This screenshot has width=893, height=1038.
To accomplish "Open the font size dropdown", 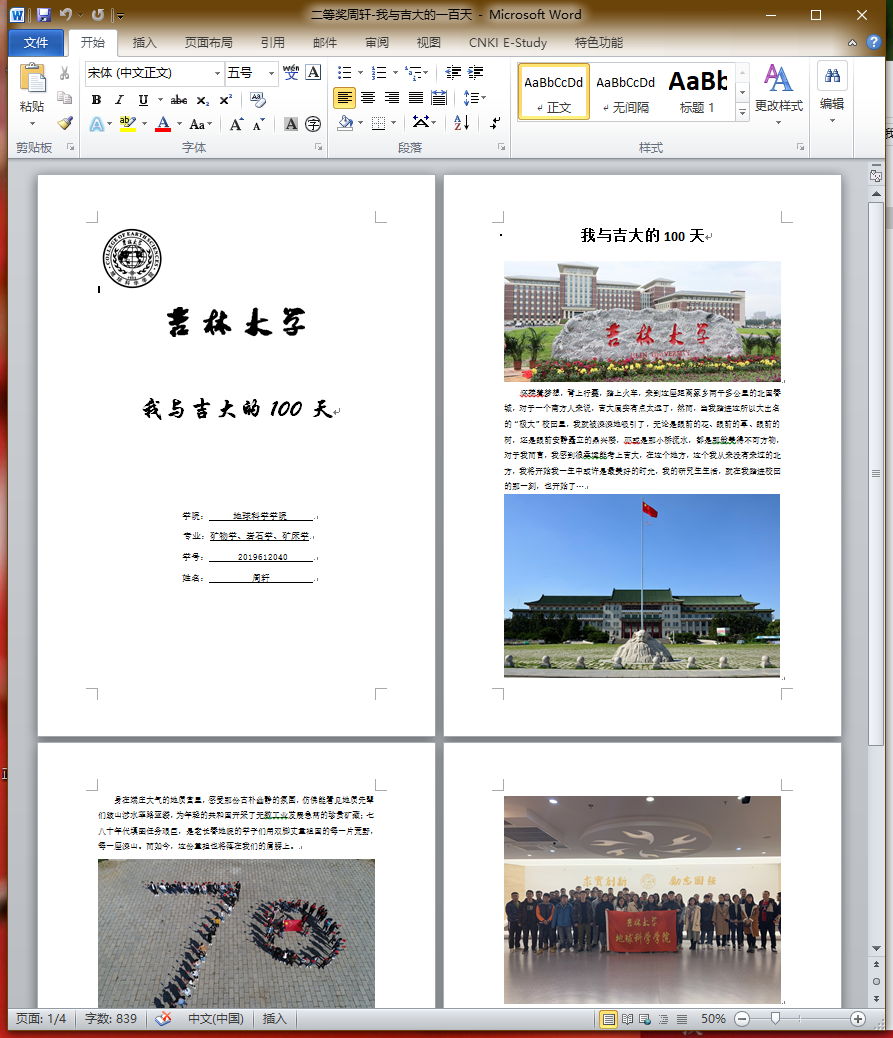I will click(x=271, y=73).
